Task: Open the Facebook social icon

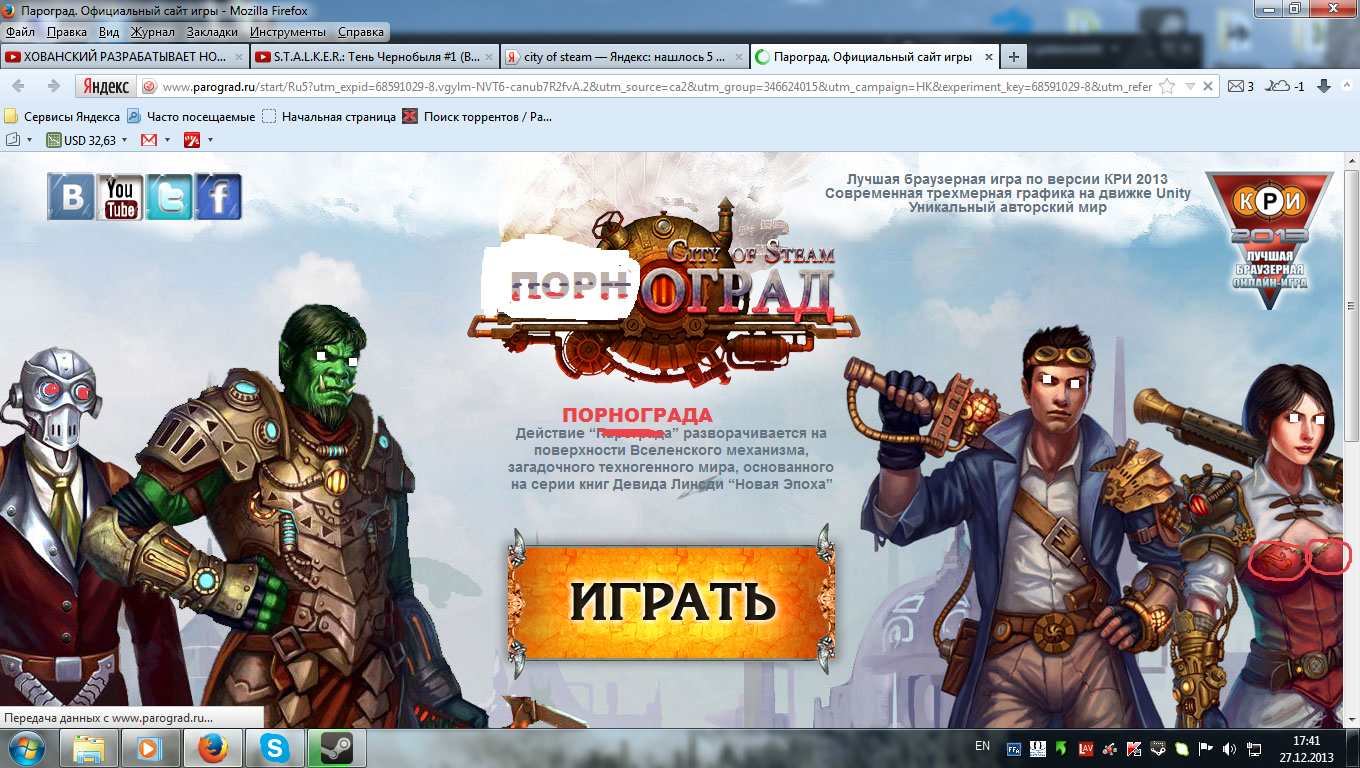Action: 218,197
